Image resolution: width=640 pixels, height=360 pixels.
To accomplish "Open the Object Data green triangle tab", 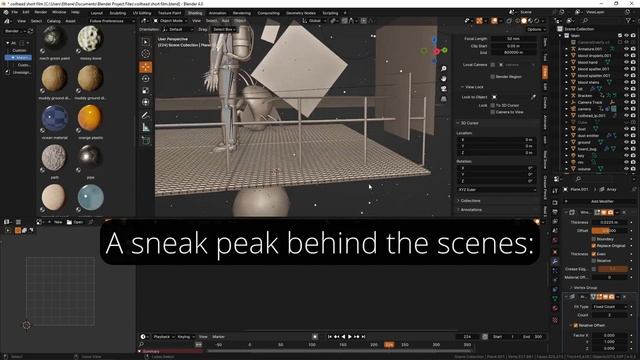I will 555,299.
